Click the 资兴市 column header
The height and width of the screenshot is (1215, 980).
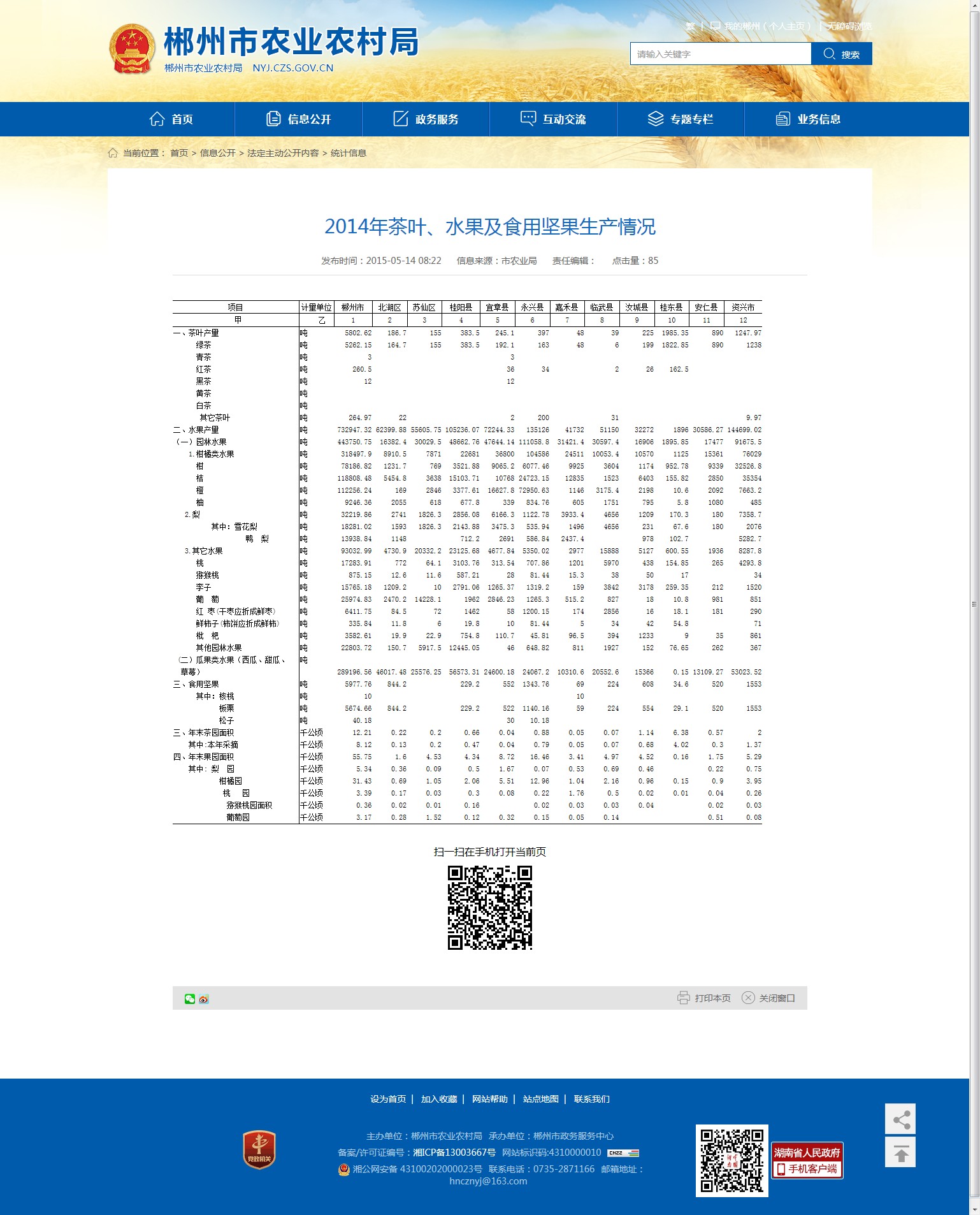click(743, 307)
